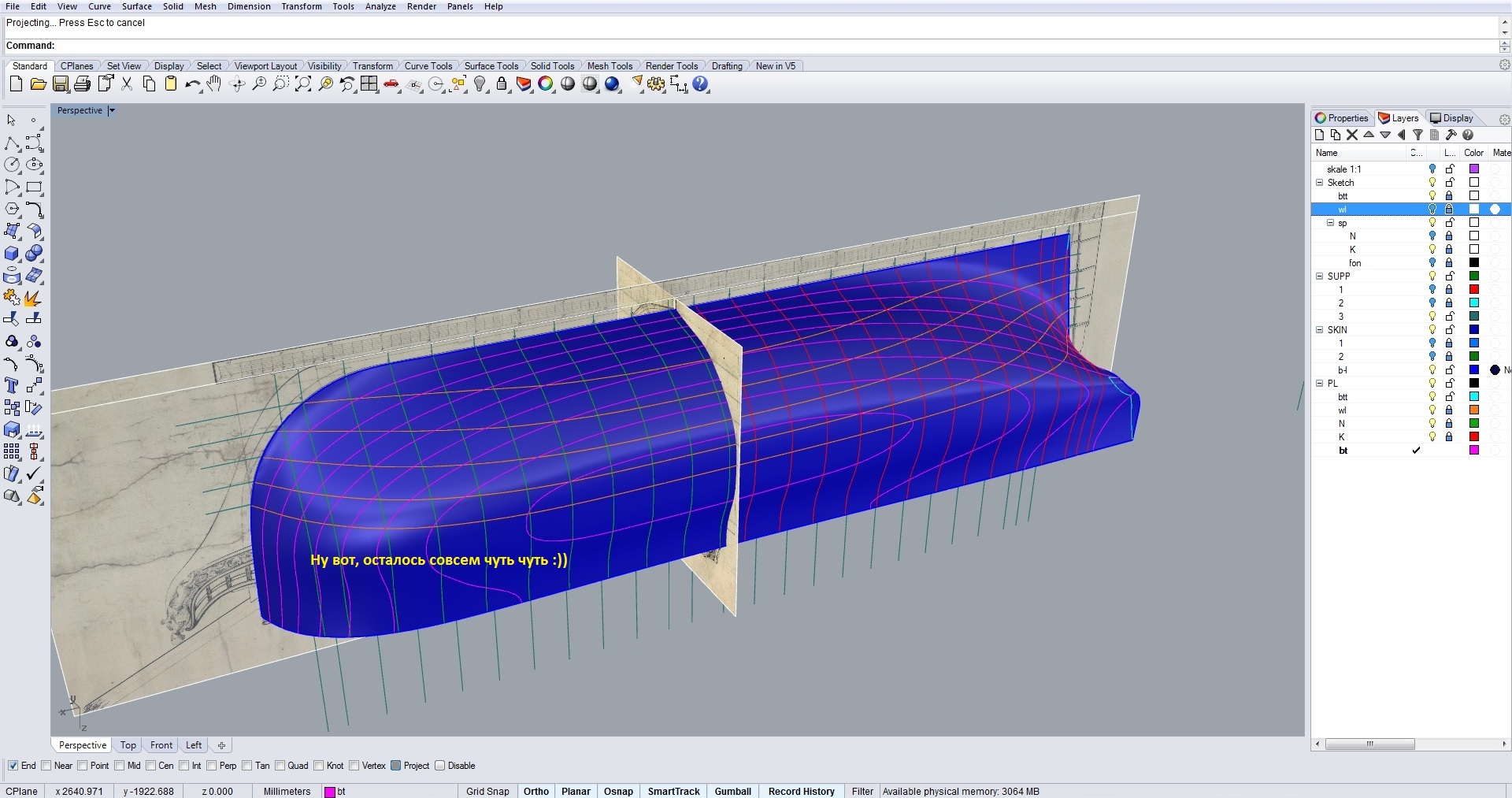Pick the Box solid tool
The width and height of the screenshot is (1512, 798).
[12, 254]
